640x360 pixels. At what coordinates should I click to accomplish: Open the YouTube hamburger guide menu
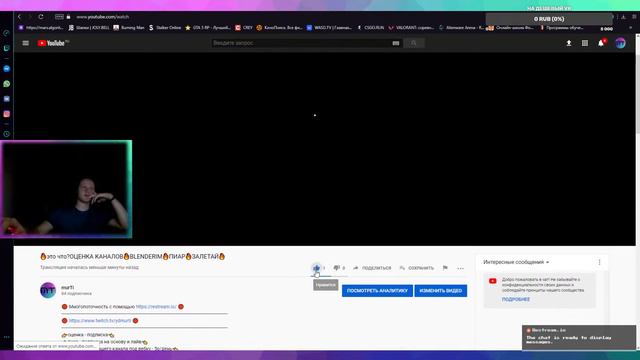(x=26, y=43)
